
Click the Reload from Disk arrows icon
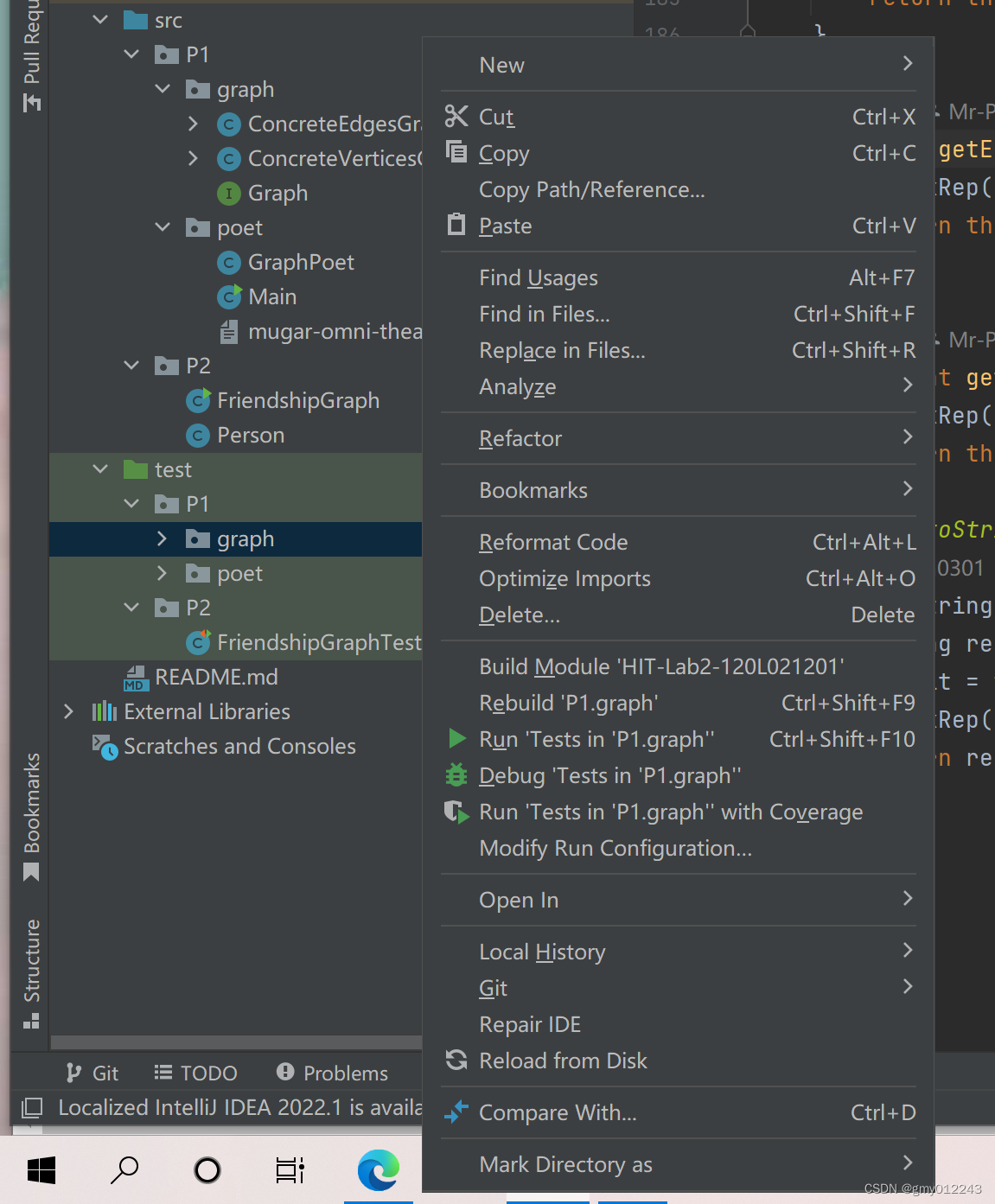click(x=456, y=1060)
